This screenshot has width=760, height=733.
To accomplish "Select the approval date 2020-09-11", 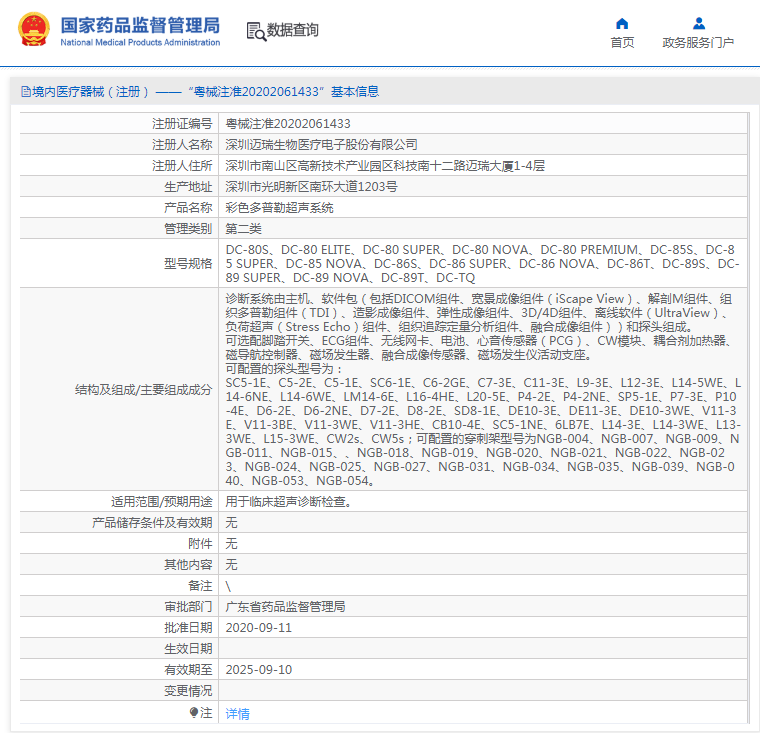I will pyautogui.click(x=258, y=628).
